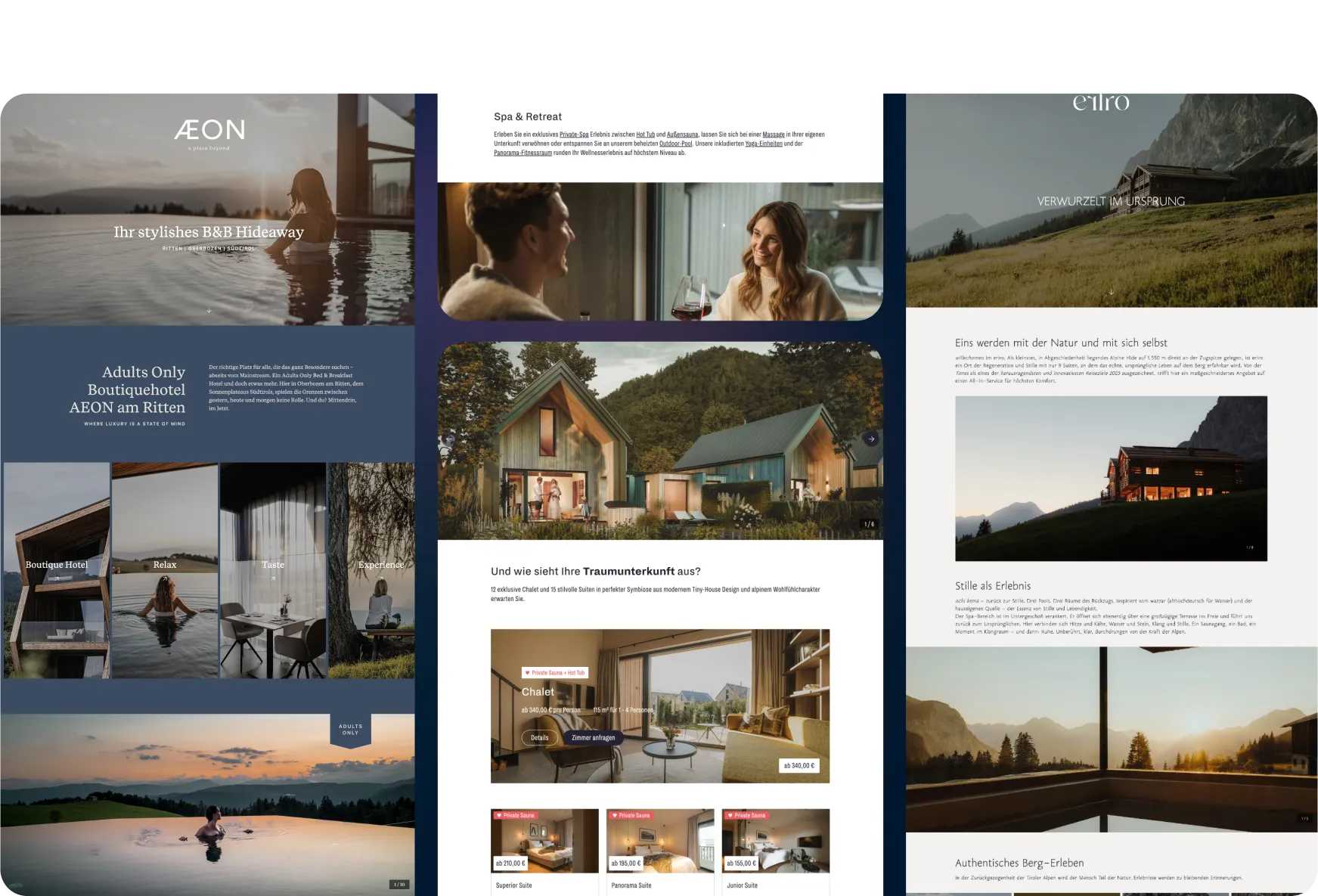Follow the Outdoor-Pool link
Image resolution: width=1318 pixels, height=896 pixels.
[676, 144]
